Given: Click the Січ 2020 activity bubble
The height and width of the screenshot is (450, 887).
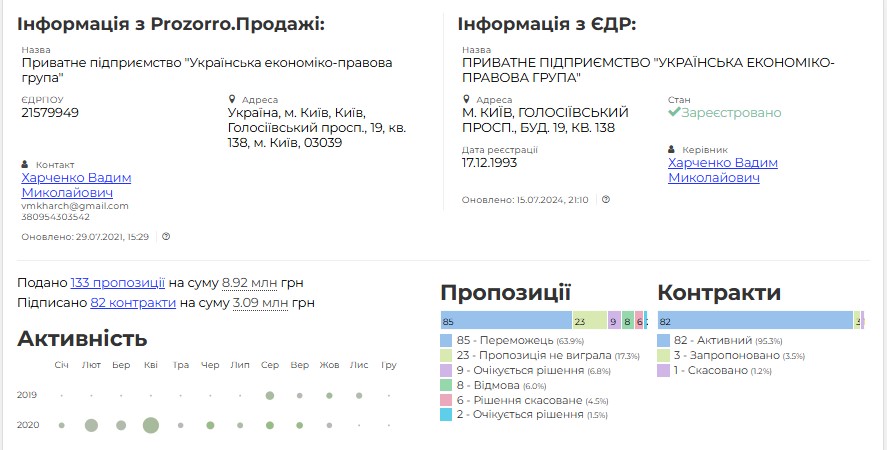Looking at the screenshot, I should pos(62,425).
